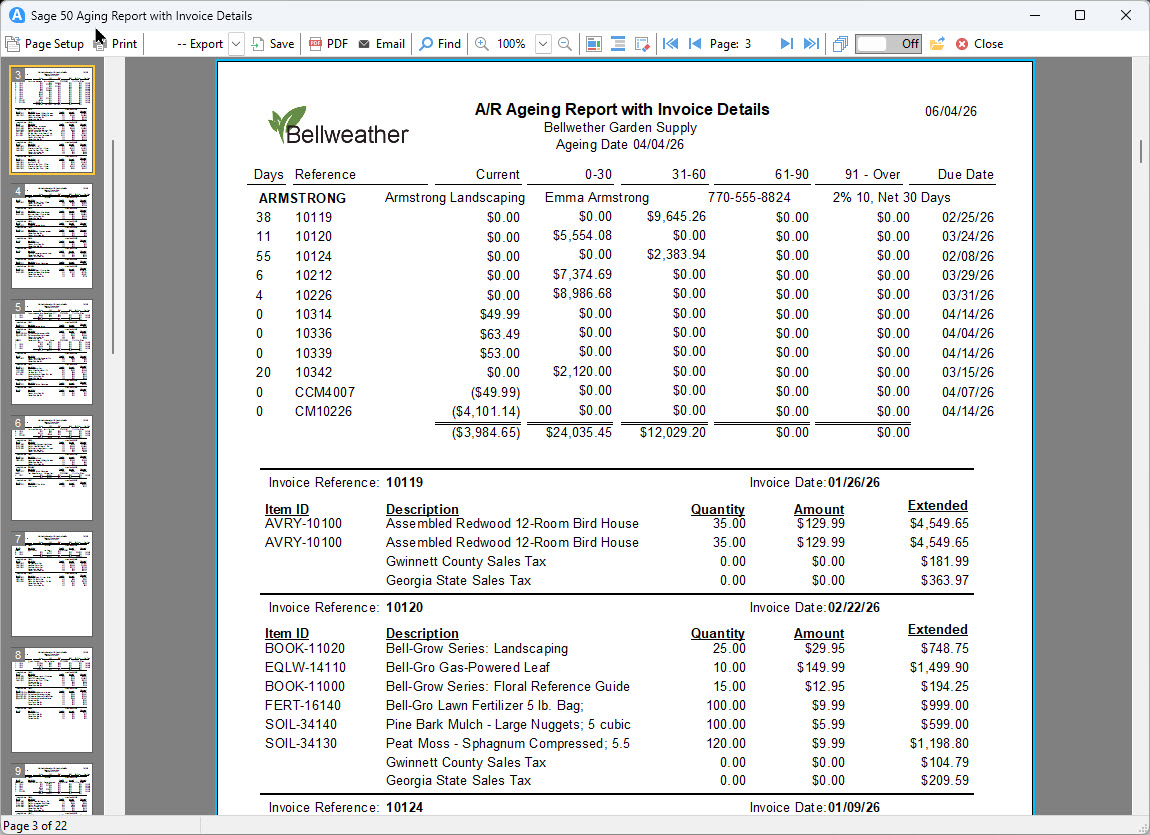Screen dimensions: 1150x835
Task: Open Page Setup
Action: pyautogui.click(x=45, y=44)
